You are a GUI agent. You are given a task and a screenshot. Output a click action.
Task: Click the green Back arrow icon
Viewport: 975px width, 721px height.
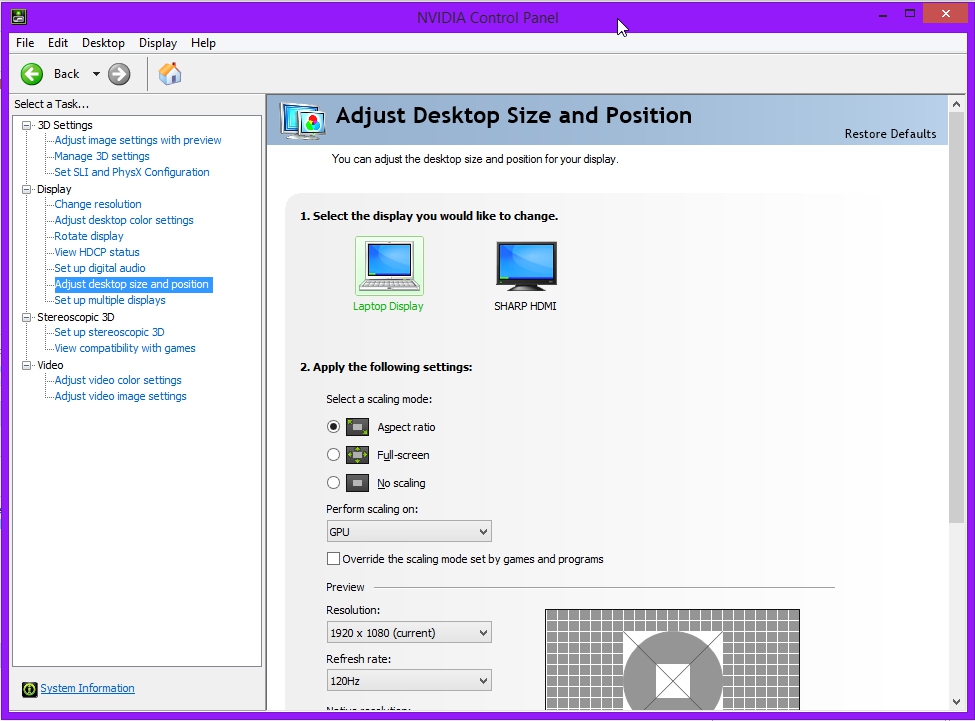pyautogui.click(x=32, y=74)
